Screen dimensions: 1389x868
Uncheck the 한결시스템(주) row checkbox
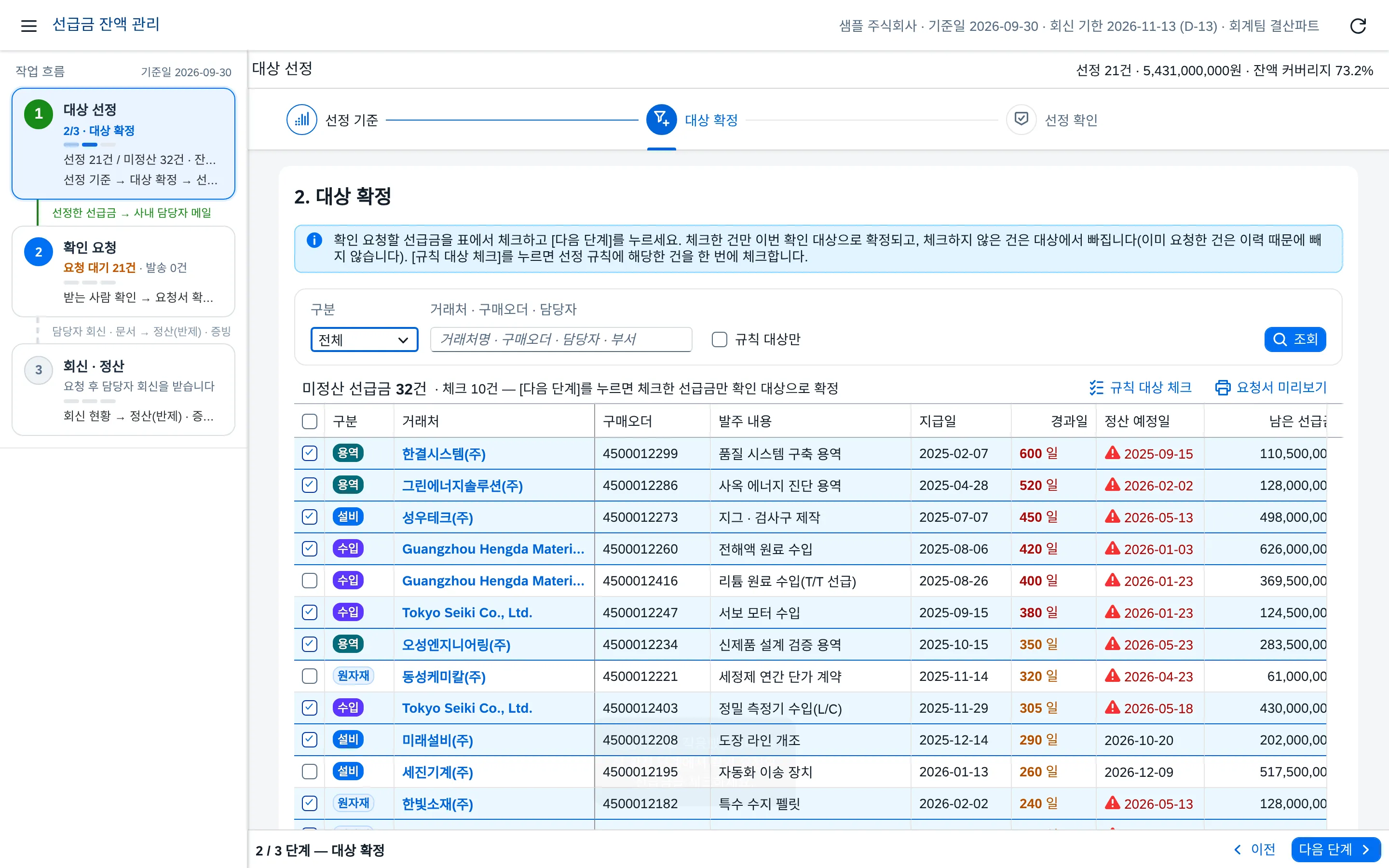309,453
